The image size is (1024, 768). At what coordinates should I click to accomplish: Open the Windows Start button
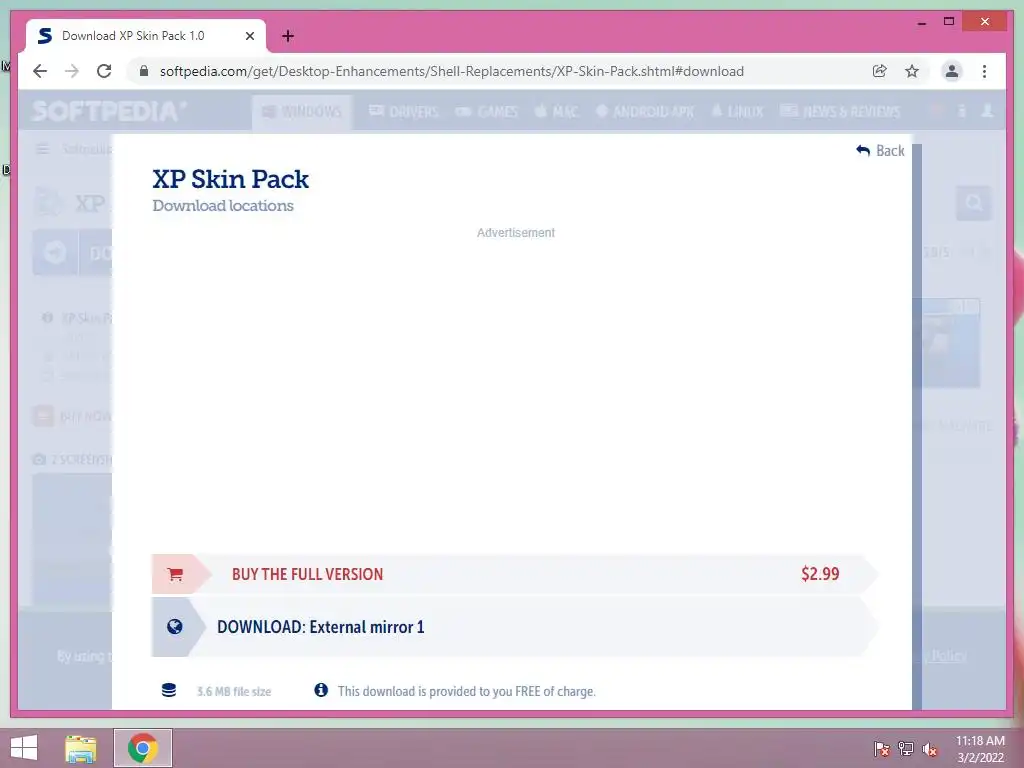(x=24, y=748)
